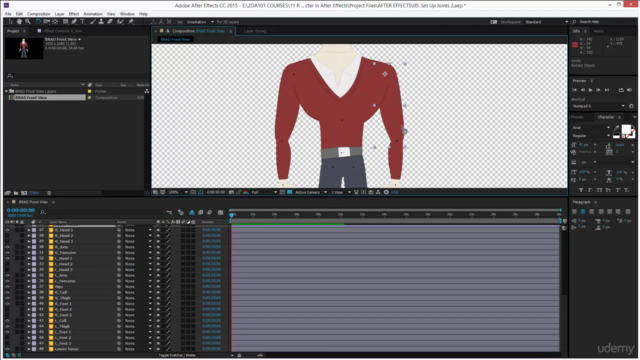Image resolution: width=640 pixels, height=360 pixels.
Task: Click the R_Arm layer label color swatch
Action: pyautogui.click(x=34, y=247)
